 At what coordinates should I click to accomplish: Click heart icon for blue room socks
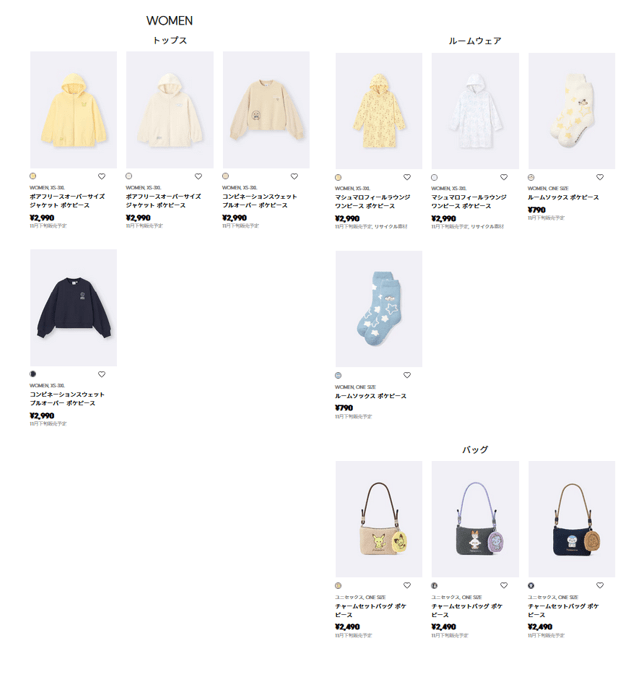407,375
